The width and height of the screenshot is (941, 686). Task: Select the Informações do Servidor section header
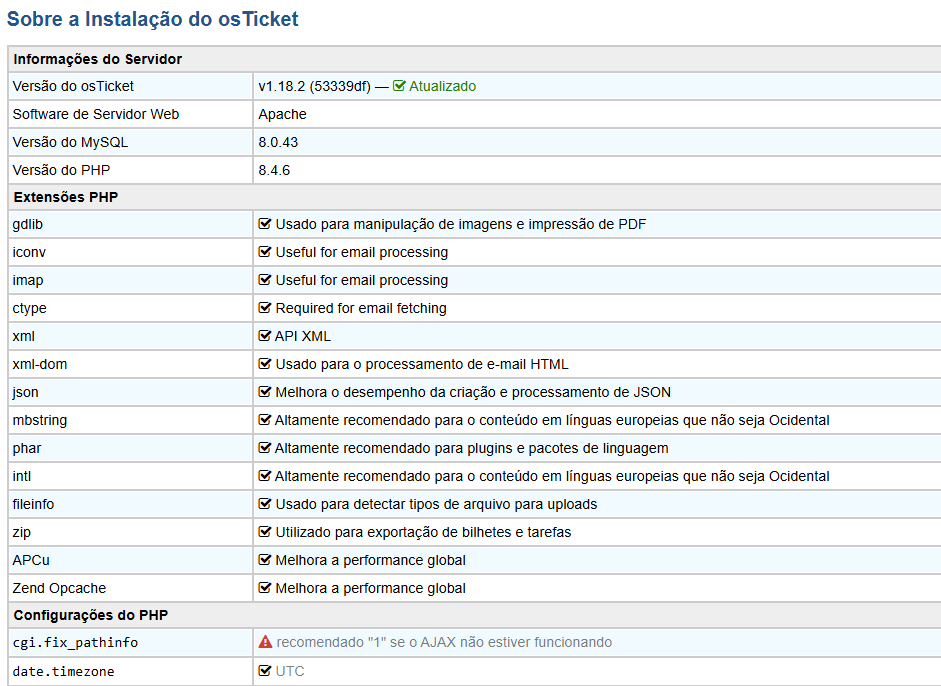coord(97,59)
